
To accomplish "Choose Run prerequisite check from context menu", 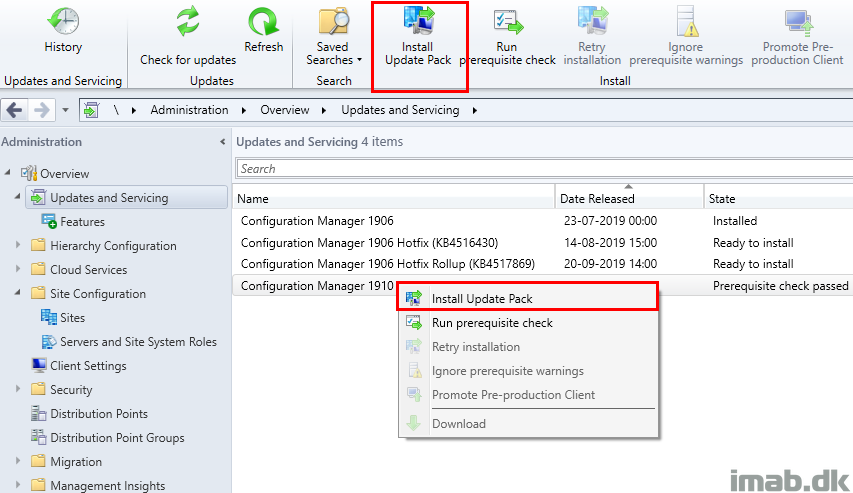I will (x=528, y=323).
